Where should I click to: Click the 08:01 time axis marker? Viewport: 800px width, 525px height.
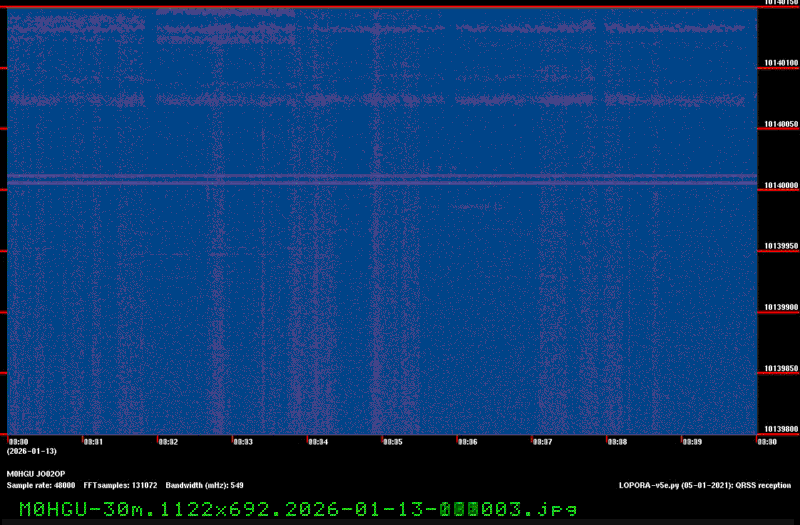(x=93, y=441)
